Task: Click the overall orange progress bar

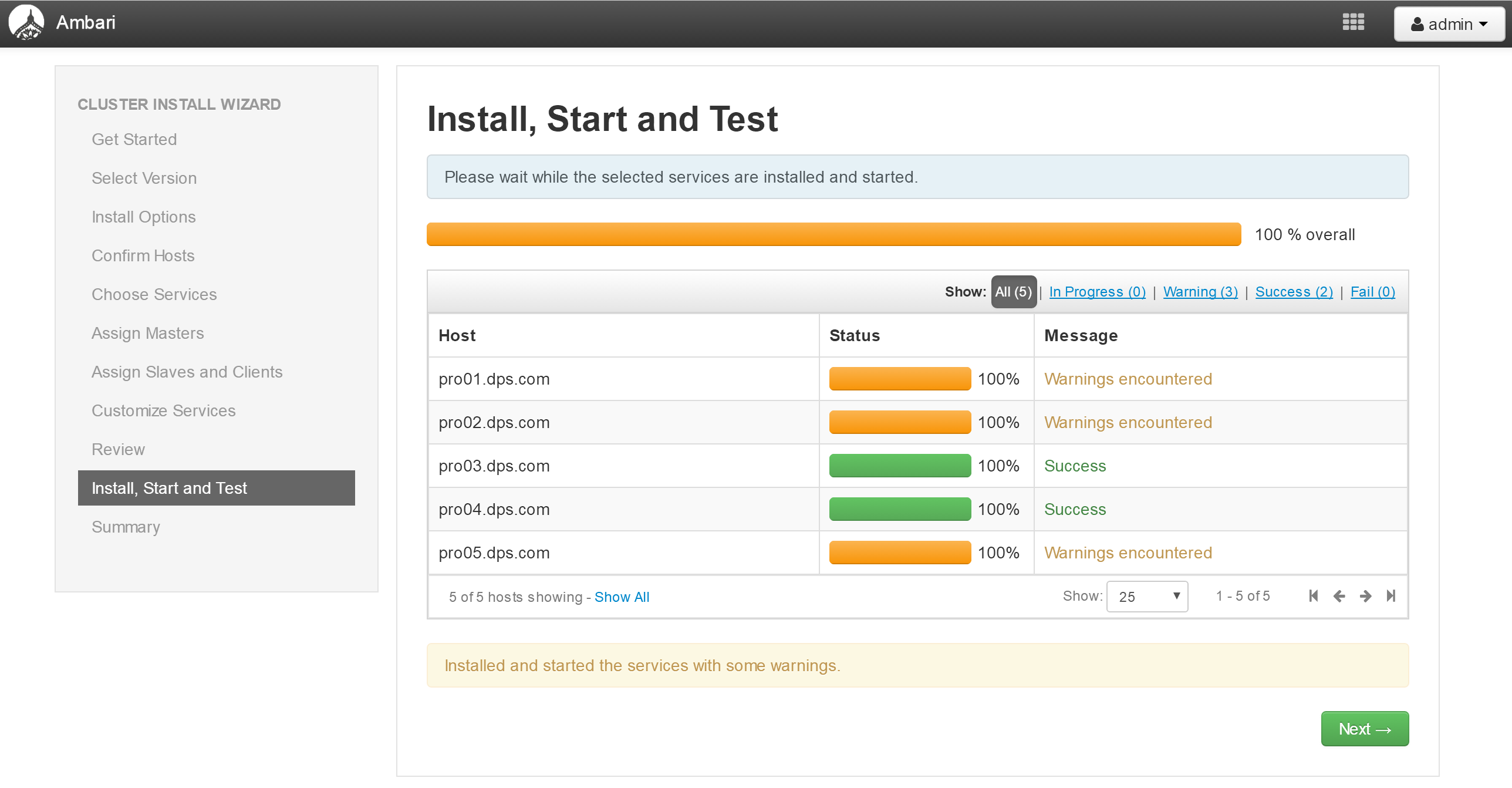Action: (833, 234)
